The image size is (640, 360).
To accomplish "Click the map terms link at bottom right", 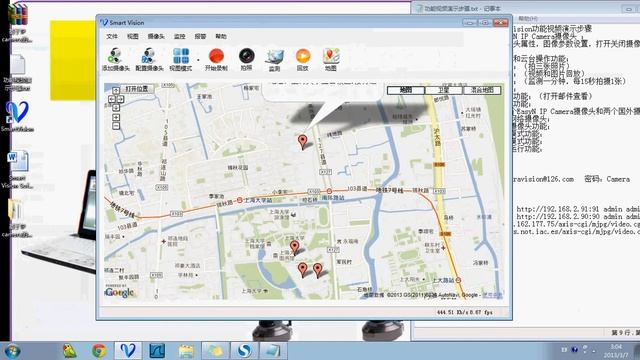I will [x=492, y=295].
